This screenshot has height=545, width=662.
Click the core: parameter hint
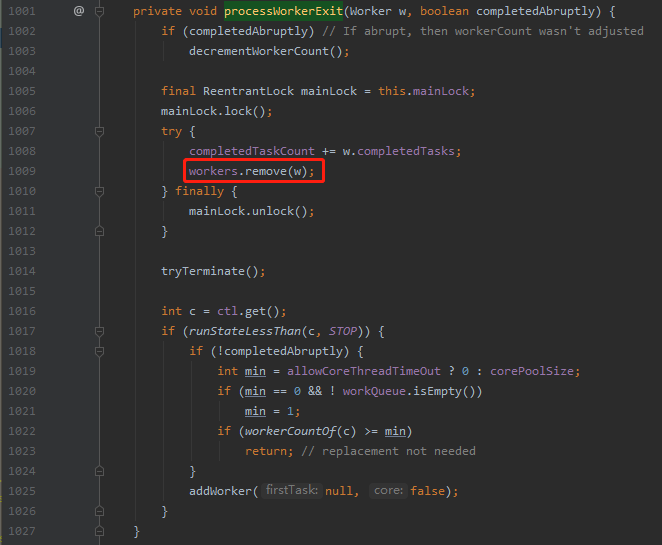pos(388,491)
